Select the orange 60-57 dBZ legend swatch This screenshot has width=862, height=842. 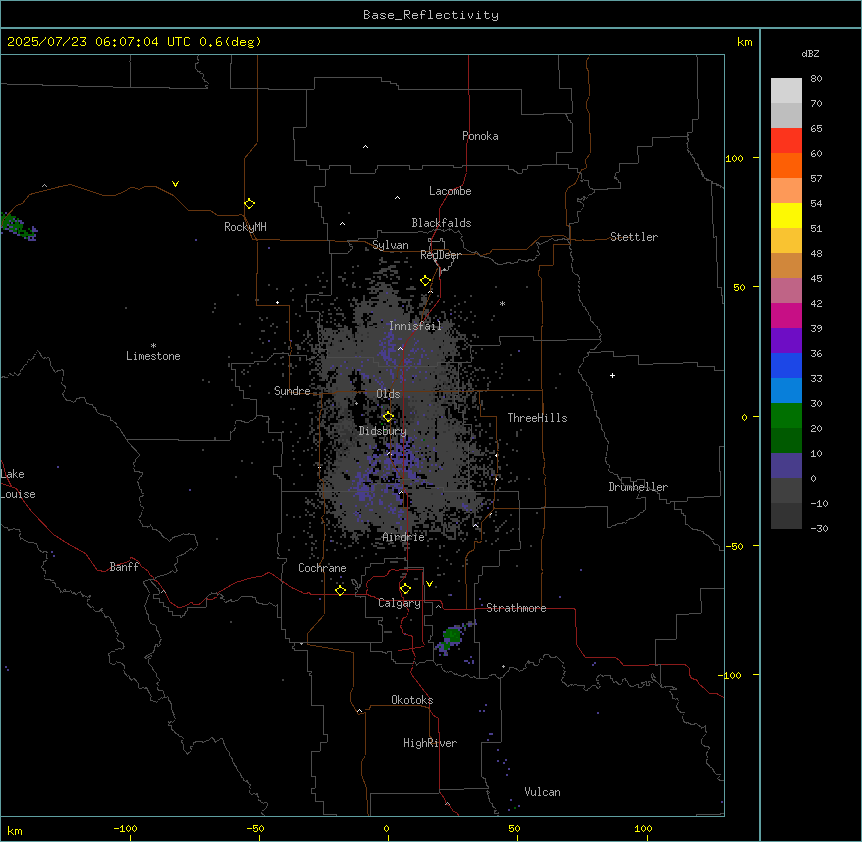pos(786,165)
